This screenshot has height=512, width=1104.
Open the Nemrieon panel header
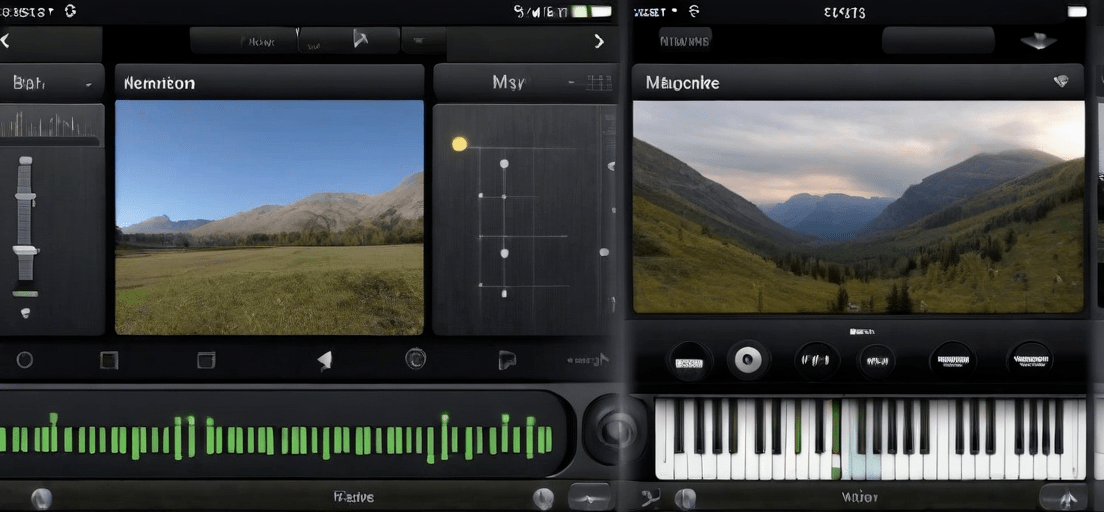269,82
